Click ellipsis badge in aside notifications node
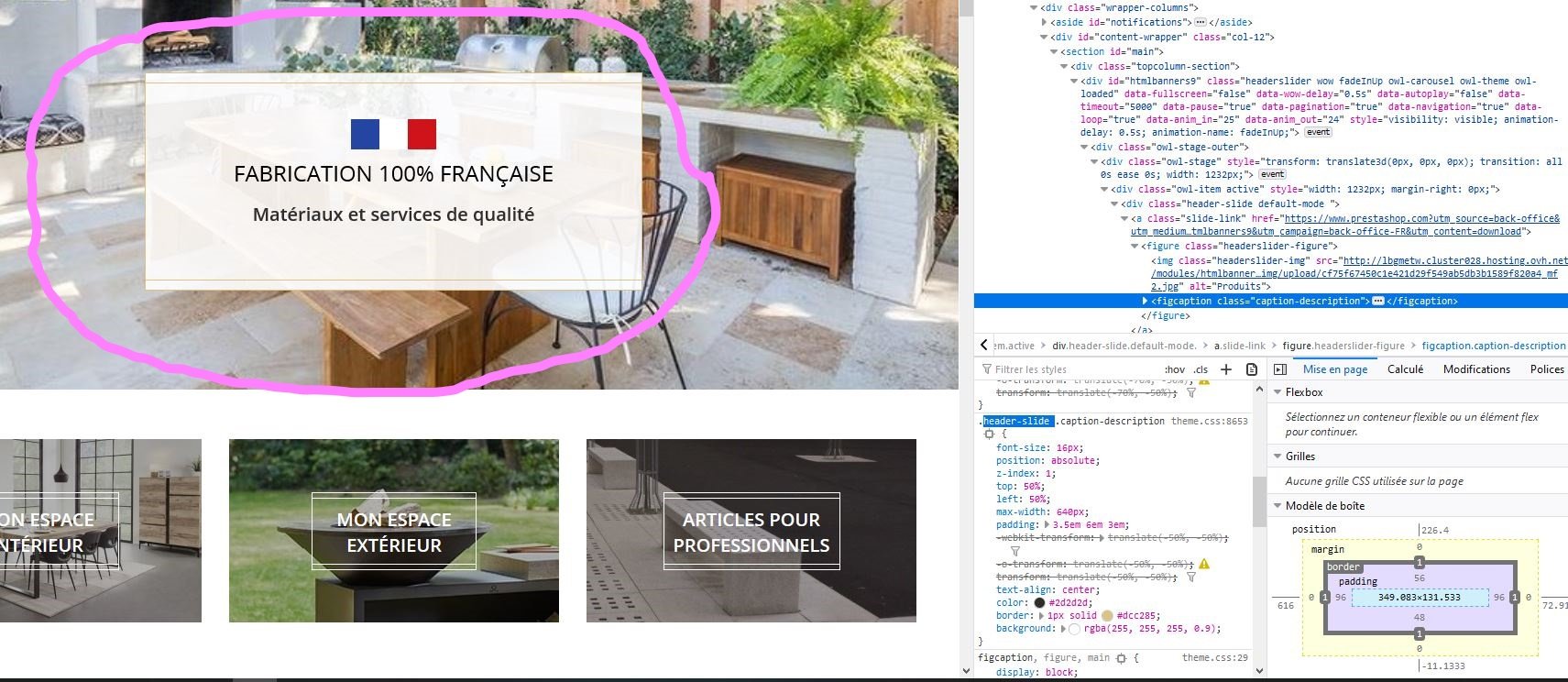 coord(1200,22)
